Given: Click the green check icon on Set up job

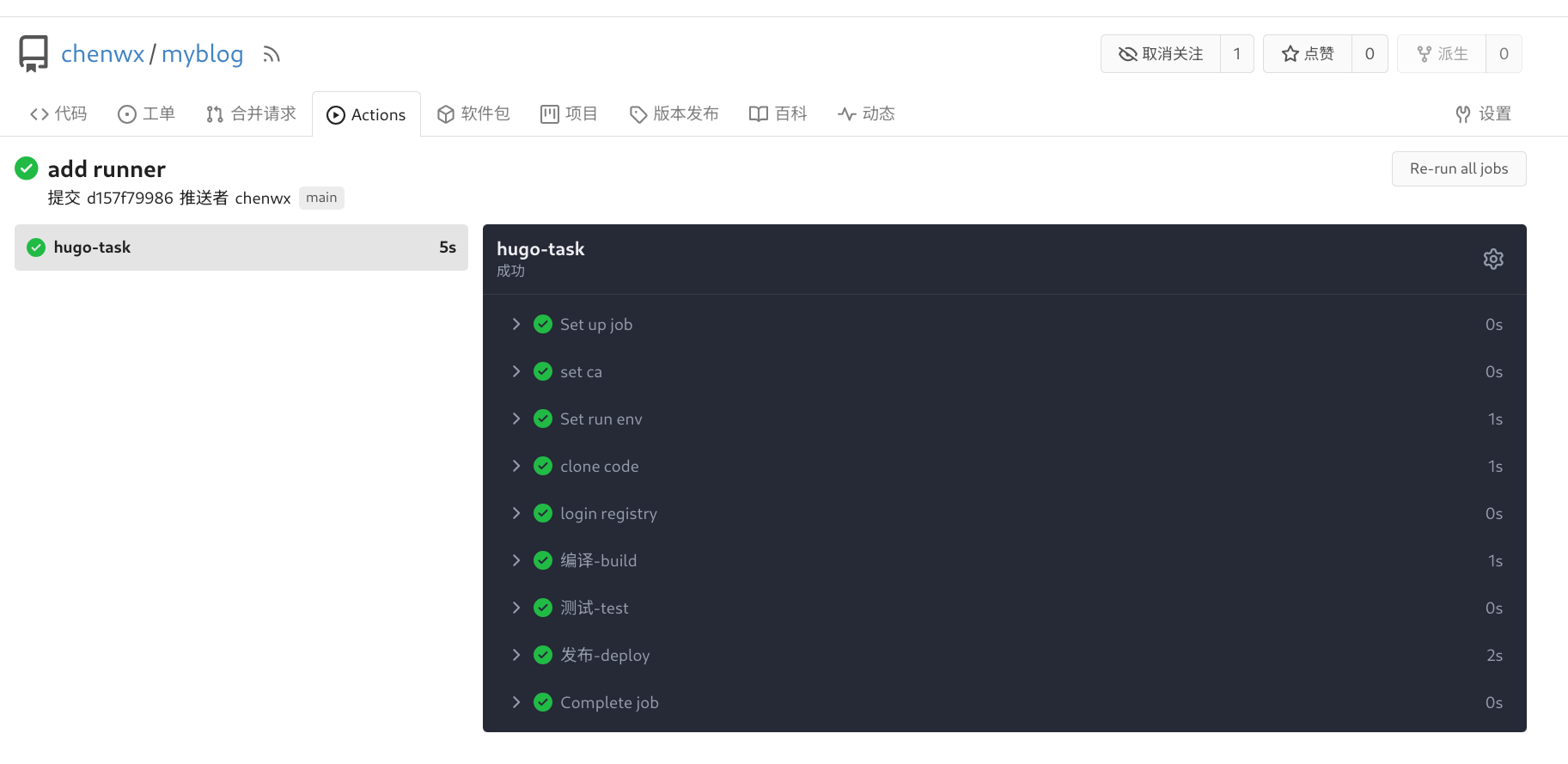Looking at the screenshot, I should pos(543,324).
